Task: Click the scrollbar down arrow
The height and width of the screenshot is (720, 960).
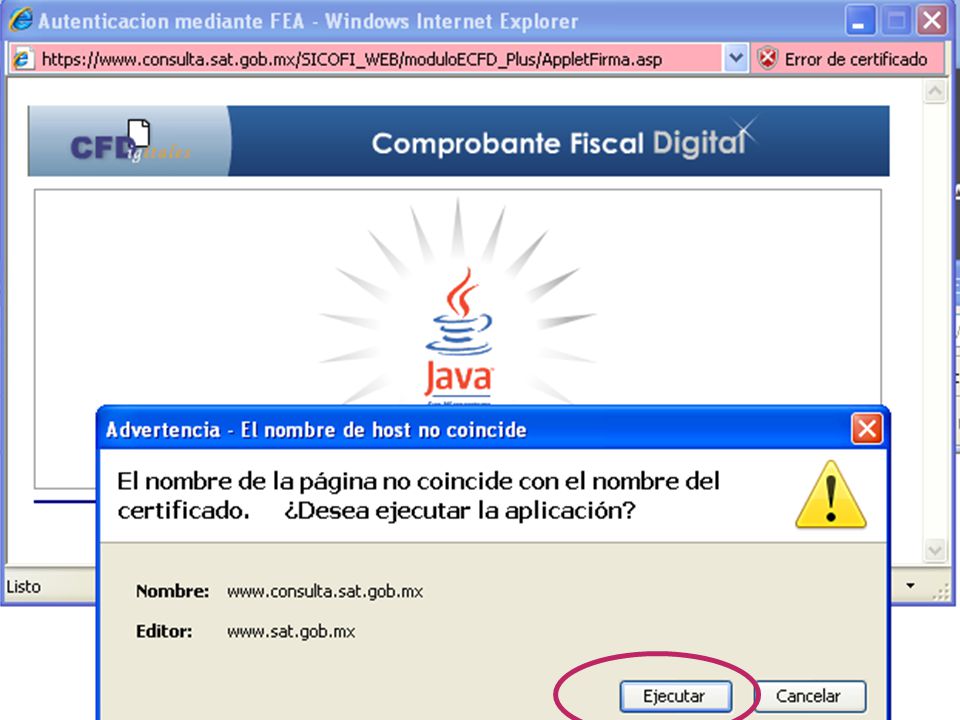Action: pos(935,549)
